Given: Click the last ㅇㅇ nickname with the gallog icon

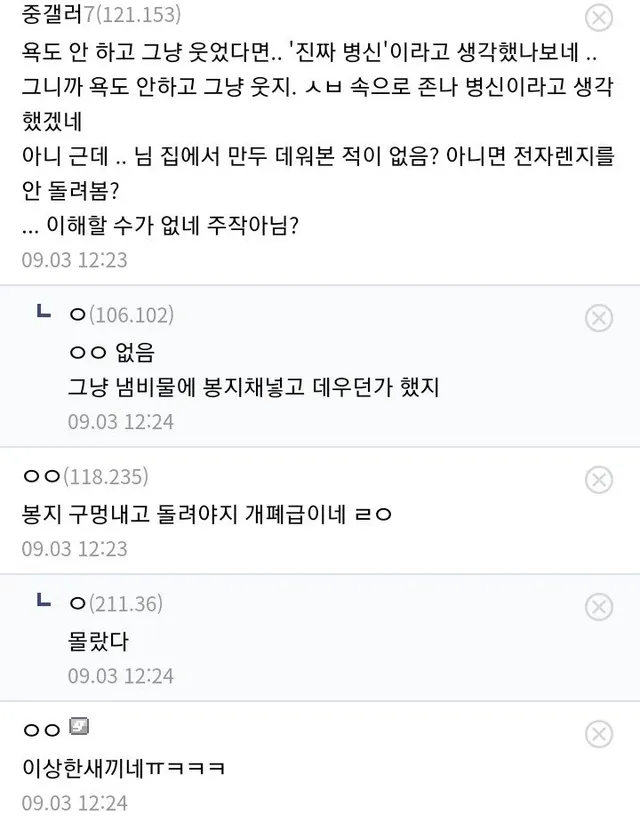Looking at the screenshot, I should click(43, 730).
